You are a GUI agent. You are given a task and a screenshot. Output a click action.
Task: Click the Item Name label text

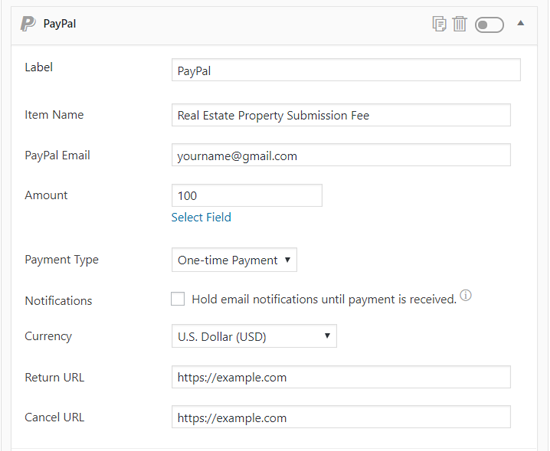click(x=54, y=115)
